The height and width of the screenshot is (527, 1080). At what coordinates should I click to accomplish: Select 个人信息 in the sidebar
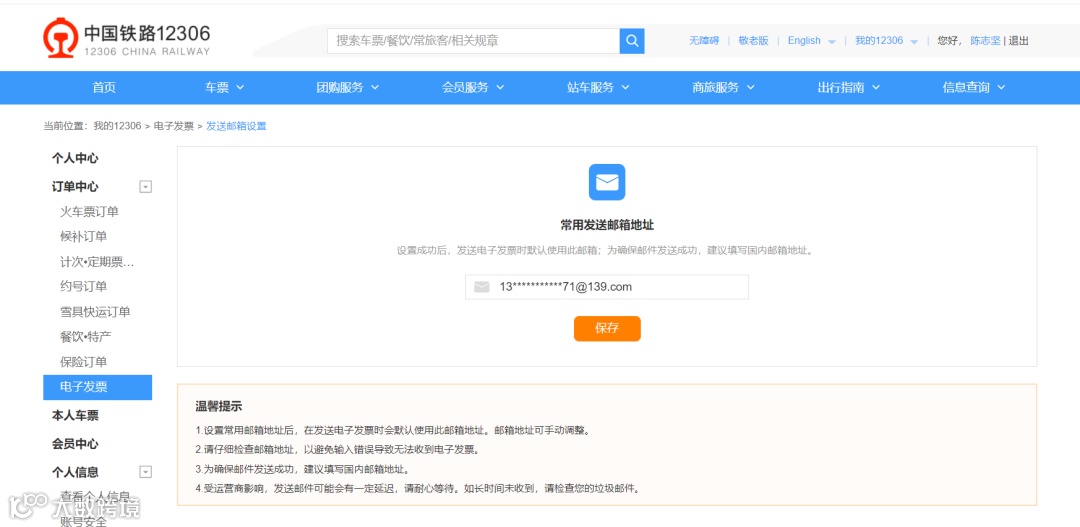pos(75,472)
